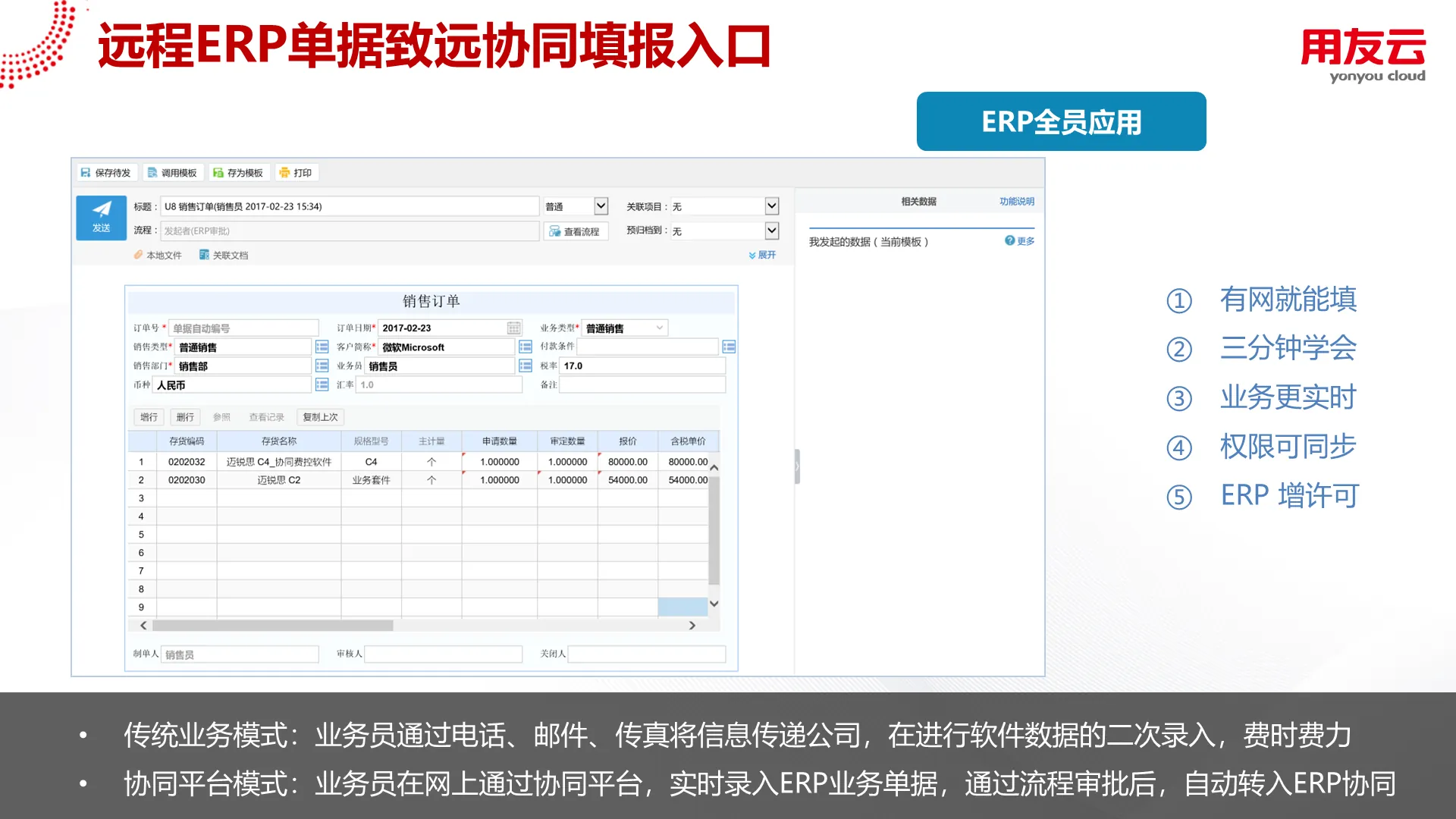Click the table vertical scrollbar up arrow

click(714, 468)
